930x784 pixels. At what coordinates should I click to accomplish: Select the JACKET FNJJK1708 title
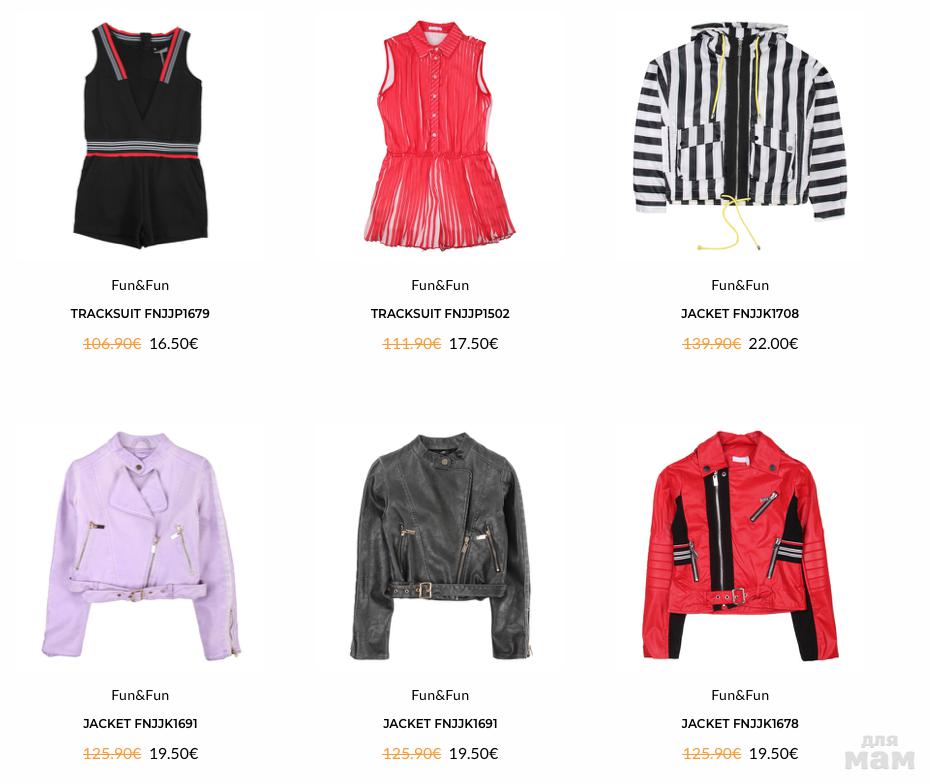(740, 314)
